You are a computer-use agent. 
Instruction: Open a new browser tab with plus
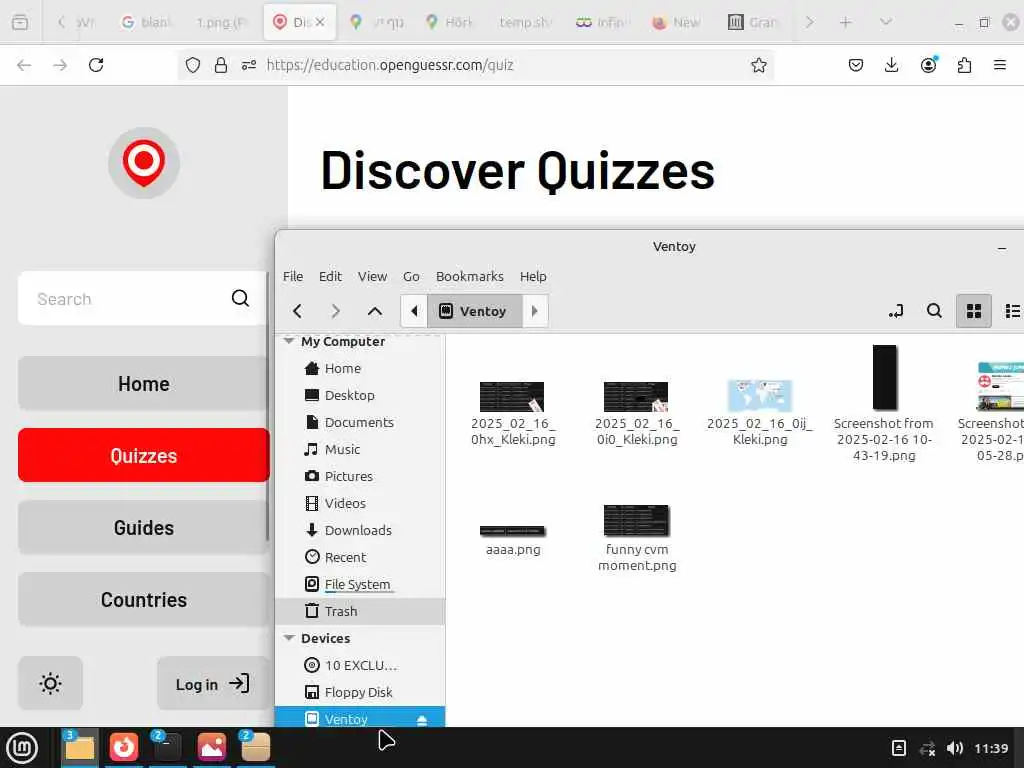pyautogui.click(x=846, y=22)
